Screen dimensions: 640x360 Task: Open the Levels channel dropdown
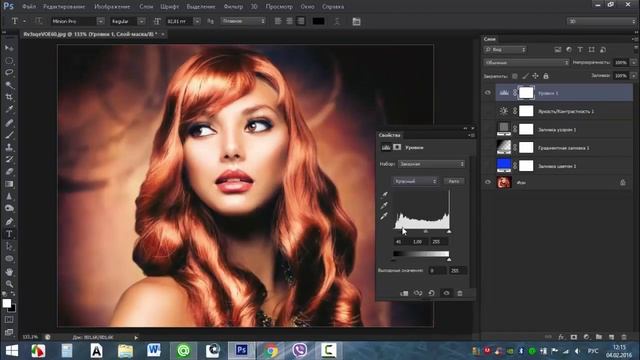pos(416,181)
